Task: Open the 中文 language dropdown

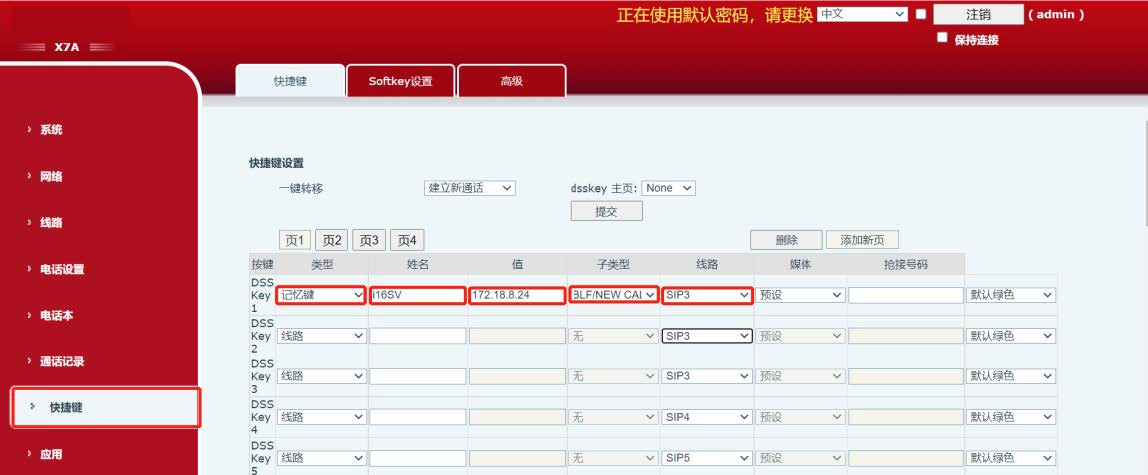Action: pyautogui.click(x=861, y=14)
